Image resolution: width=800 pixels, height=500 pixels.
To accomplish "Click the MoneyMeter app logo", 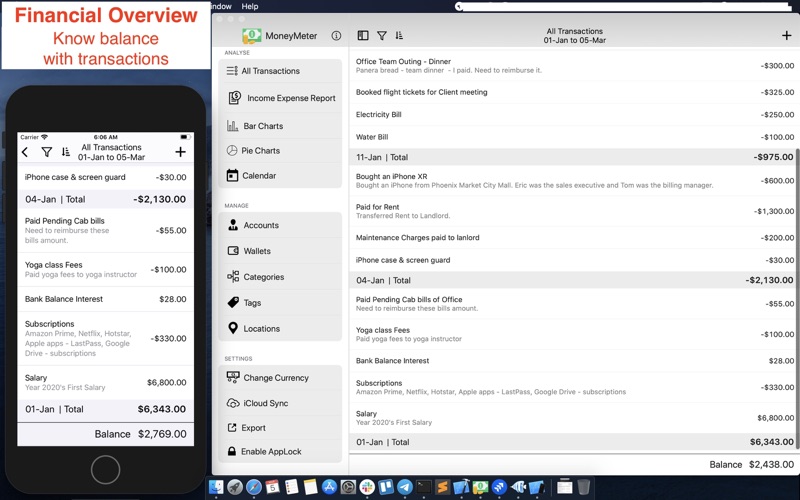I will pyautogui.click(x=252, y=36).
